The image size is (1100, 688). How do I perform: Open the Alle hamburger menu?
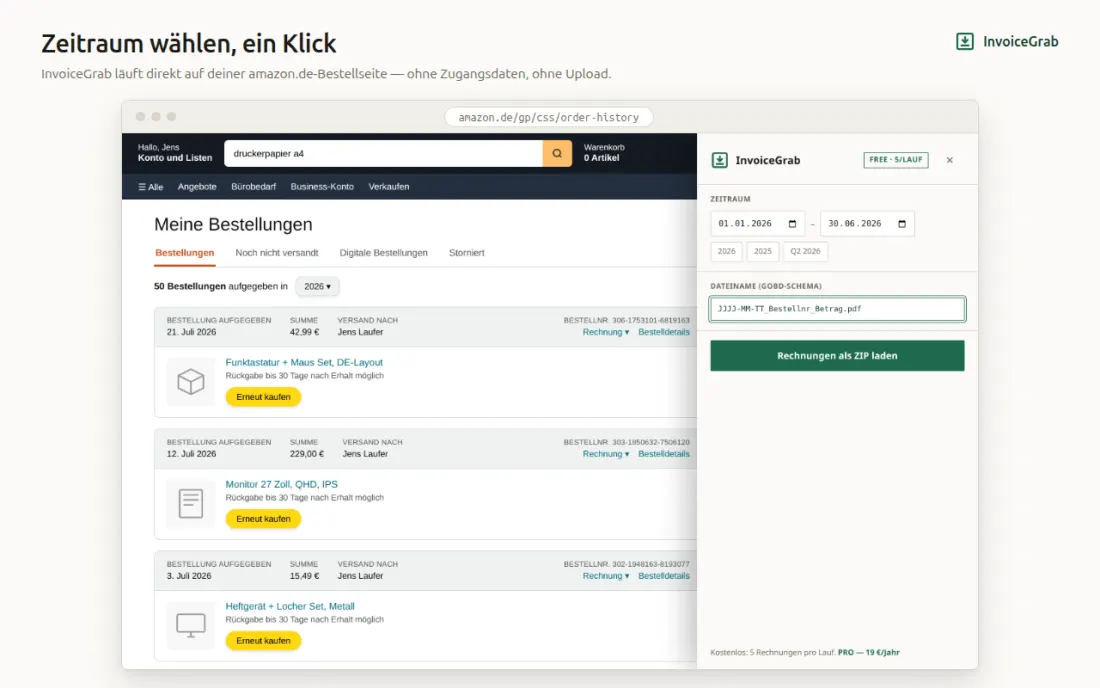(x=150, y=187)
